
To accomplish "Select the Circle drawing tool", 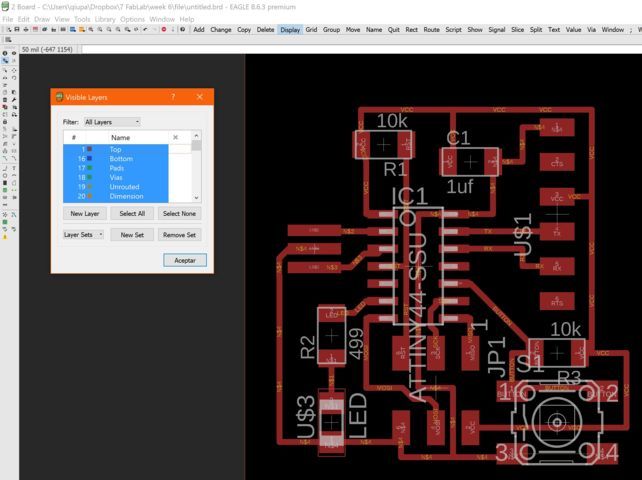I will click(x=5, y=175).
